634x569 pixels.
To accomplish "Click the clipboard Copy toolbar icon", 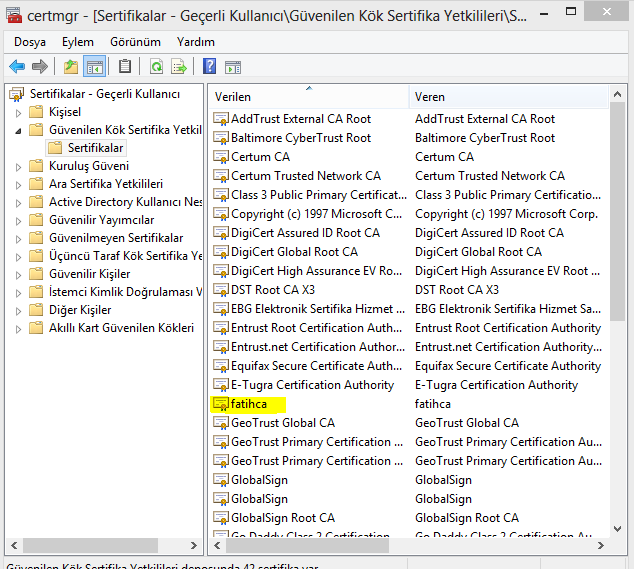I will 125,66.
